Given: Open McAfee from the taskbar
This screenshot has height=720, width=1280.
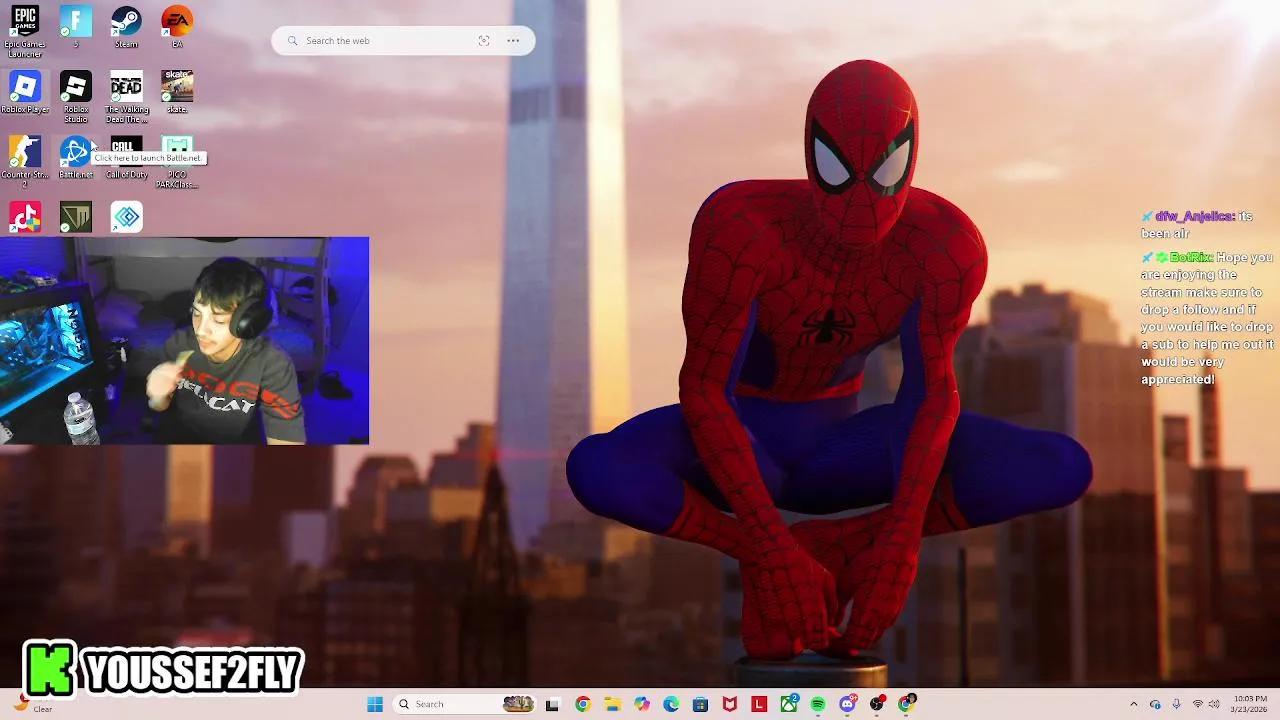Looking at the screenshot, I should click(x=730, y=704).
